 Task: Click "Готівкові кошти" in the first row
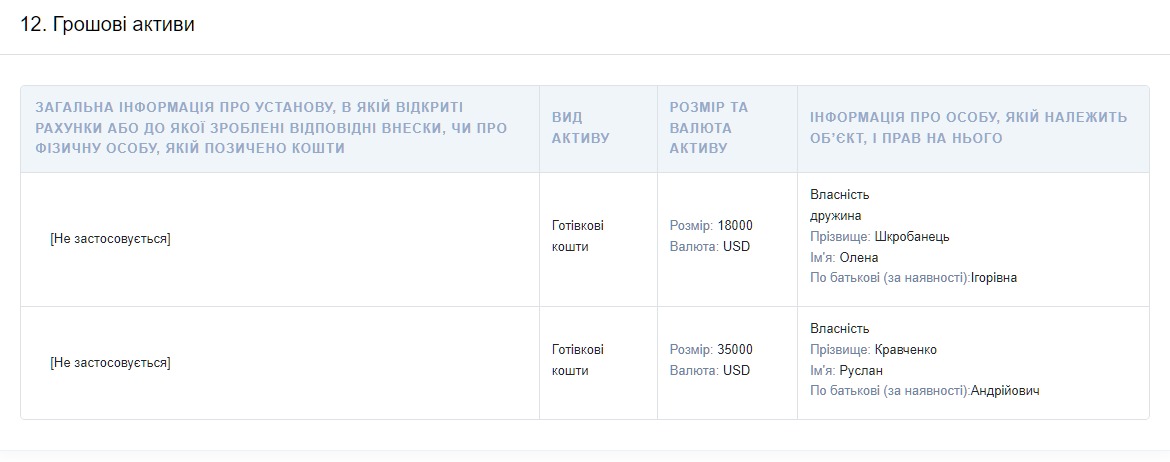[x=578, y=236]
